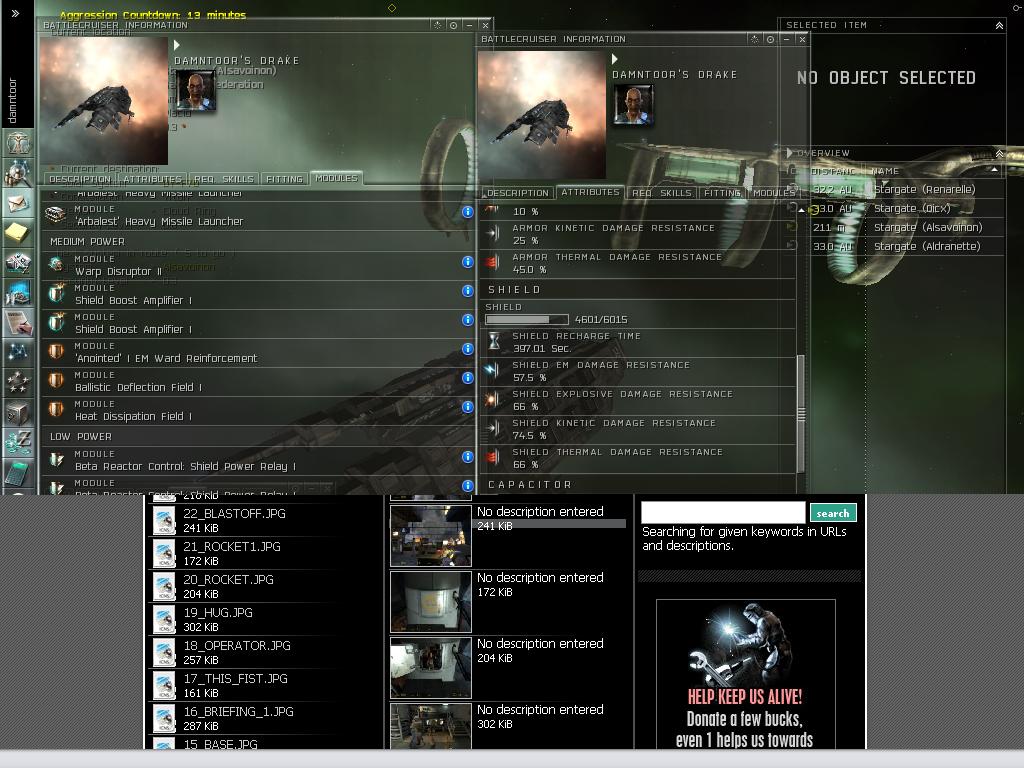The width and height of the screenshot is (1024, 768).
Task: Click the Help Keep Us Alive donate banner
Action: (x=745, y=674)
